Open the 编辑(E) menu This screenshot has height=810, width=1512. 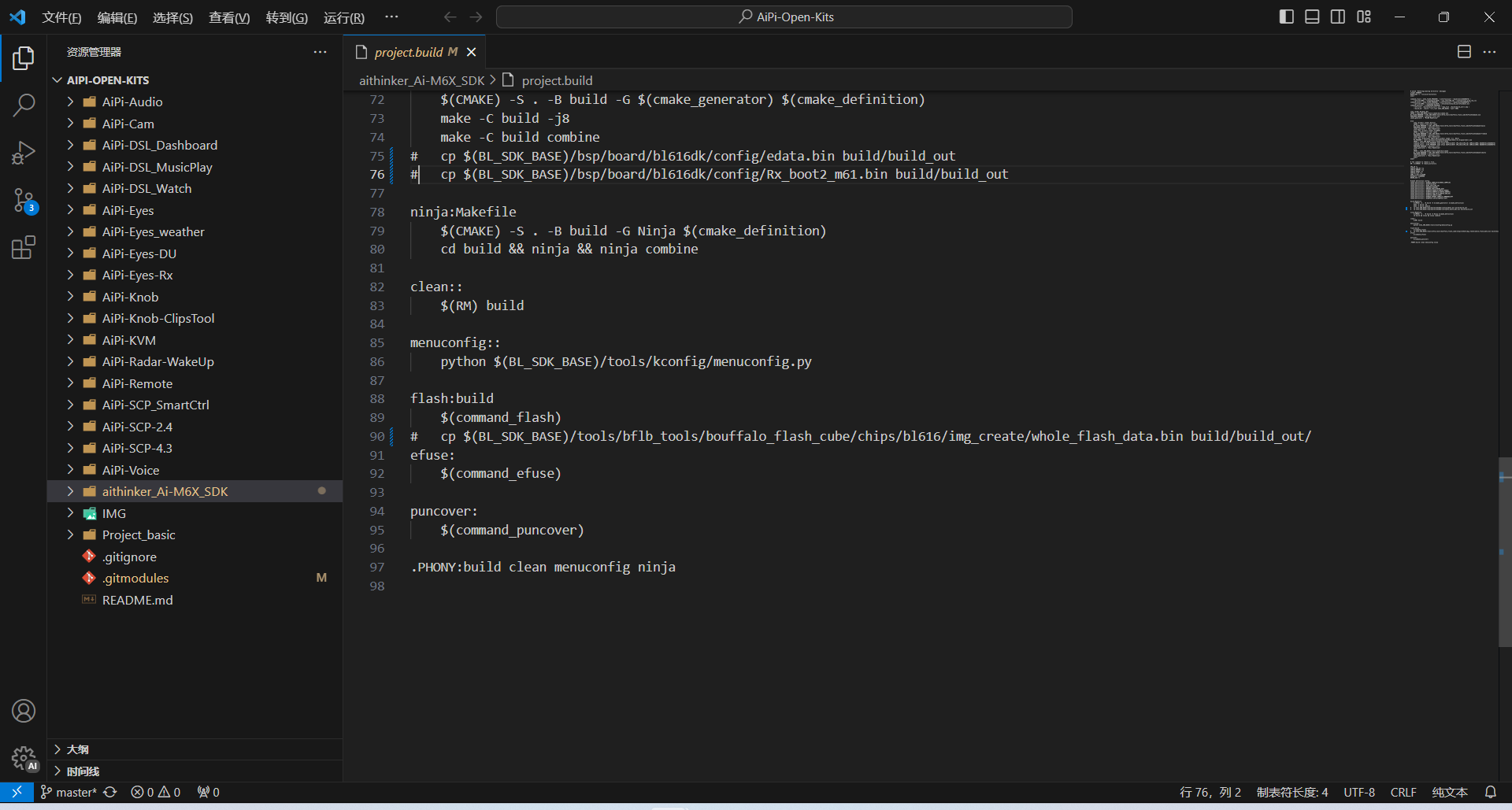117,17
